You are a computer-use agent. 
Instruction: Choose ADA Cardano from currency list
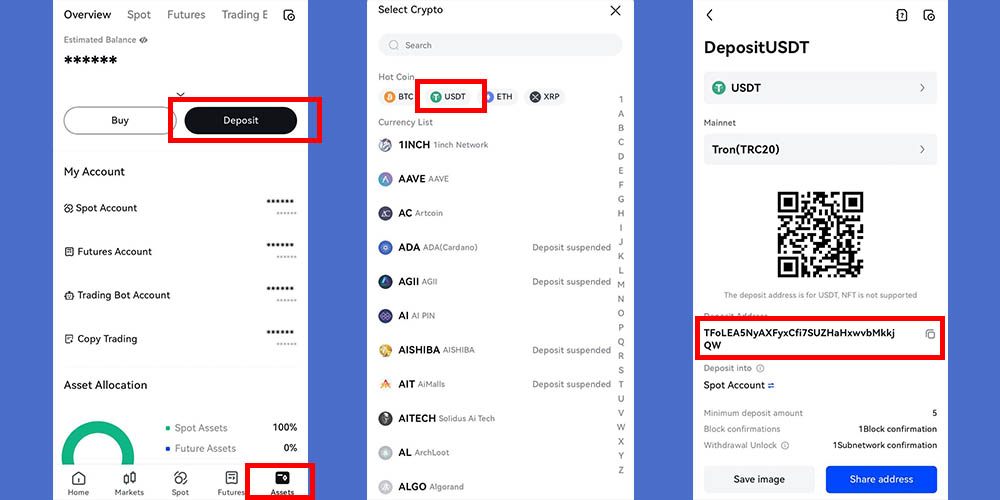(494, 247)
